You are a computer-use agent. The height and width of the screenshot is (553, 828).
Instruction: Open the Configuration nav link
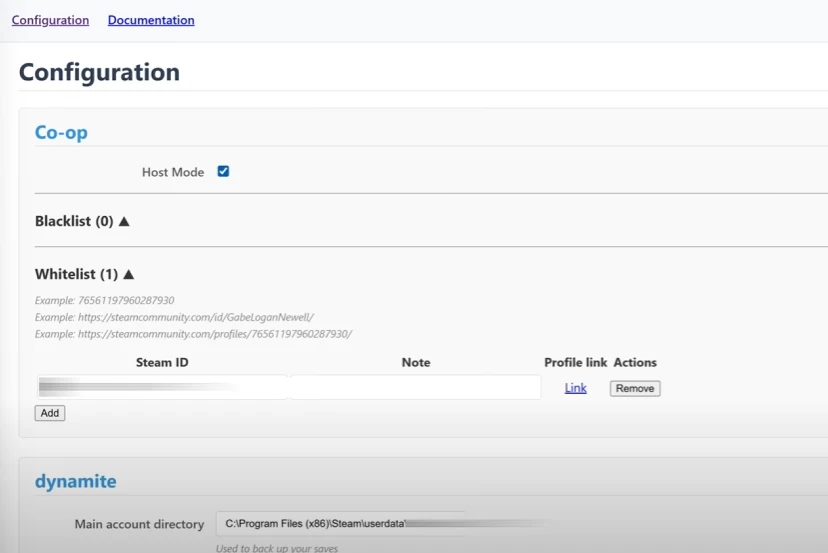pos(50,20)
